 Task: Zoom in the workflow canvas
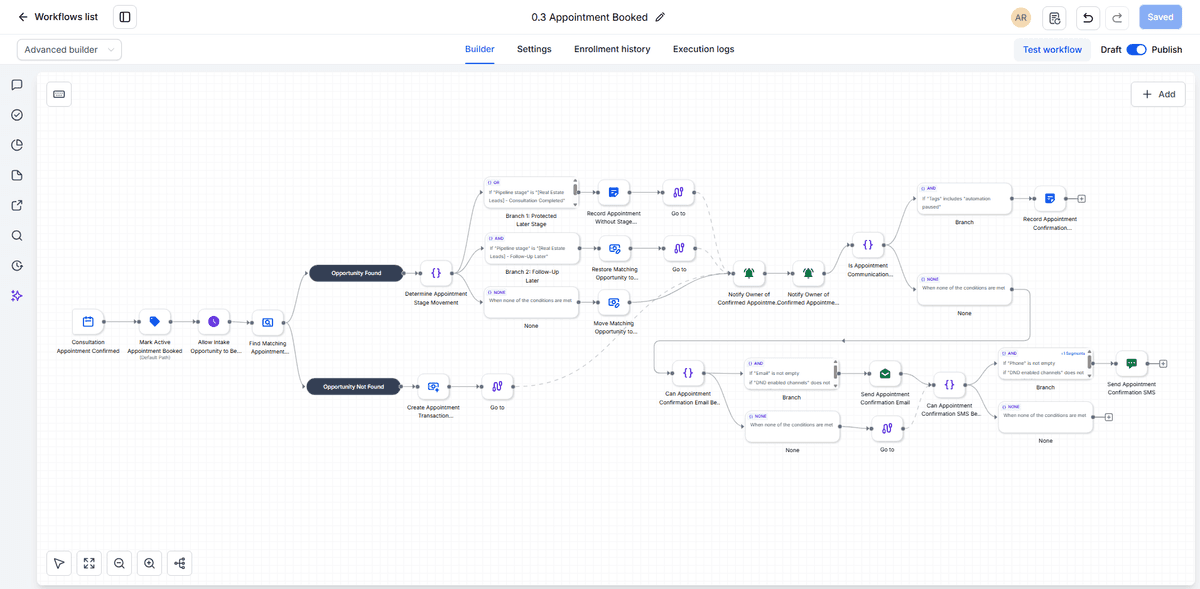[149, 563]
